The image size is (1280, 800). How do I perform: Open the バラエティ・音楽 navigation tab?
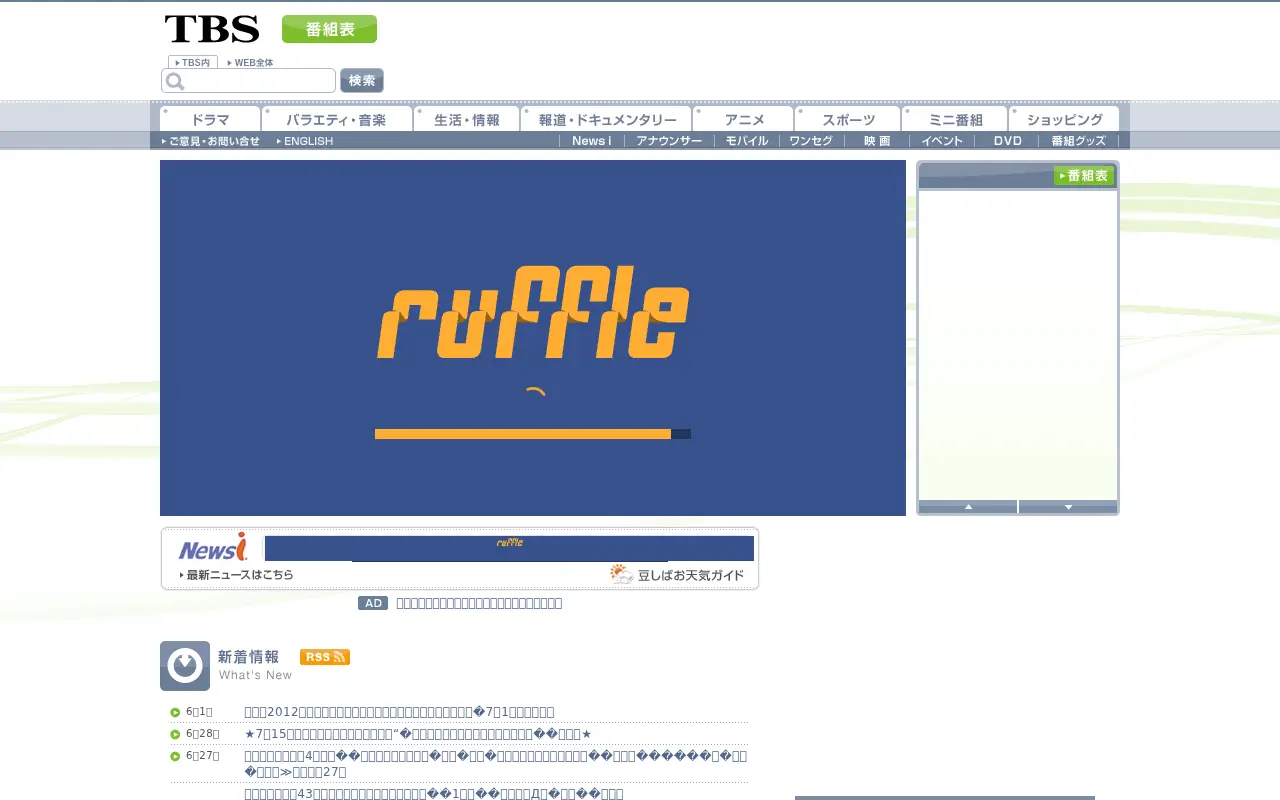[x=337, y=119]
